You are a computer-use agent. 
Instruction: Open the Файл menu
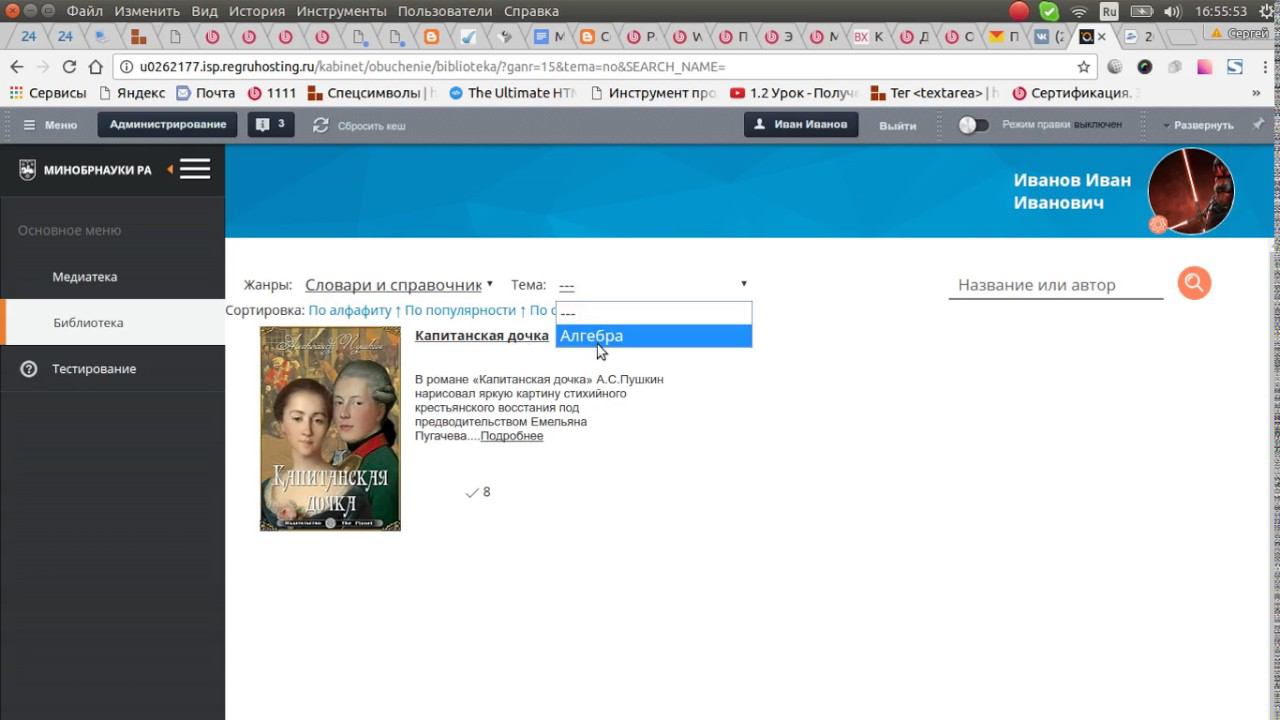pyautogui.click(x=85, y=11)
